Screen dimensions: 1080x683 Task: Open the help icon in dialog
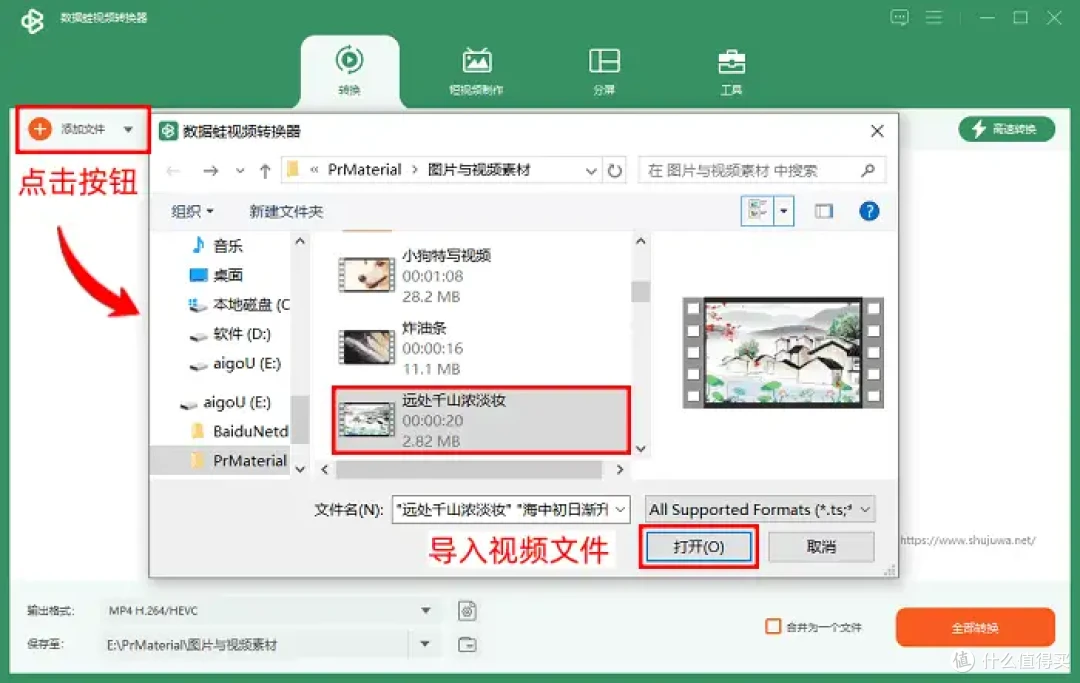click(869, 211)
